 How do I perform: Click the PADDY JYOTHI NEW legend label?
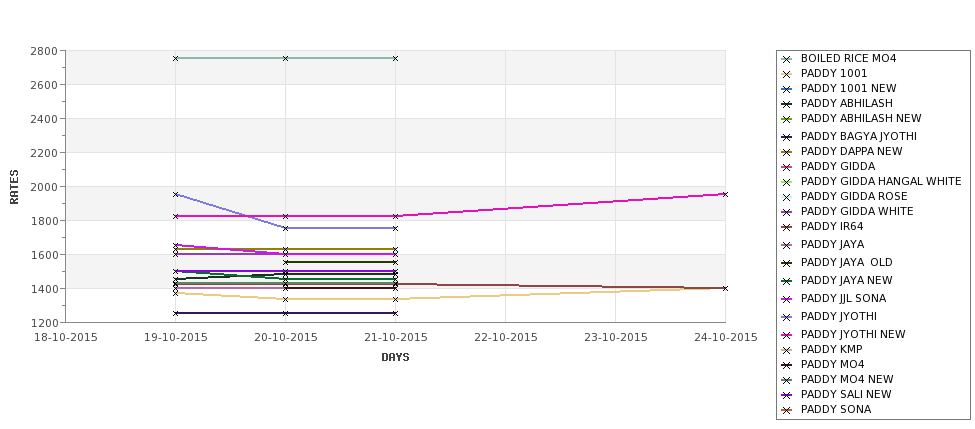point(853,334)
